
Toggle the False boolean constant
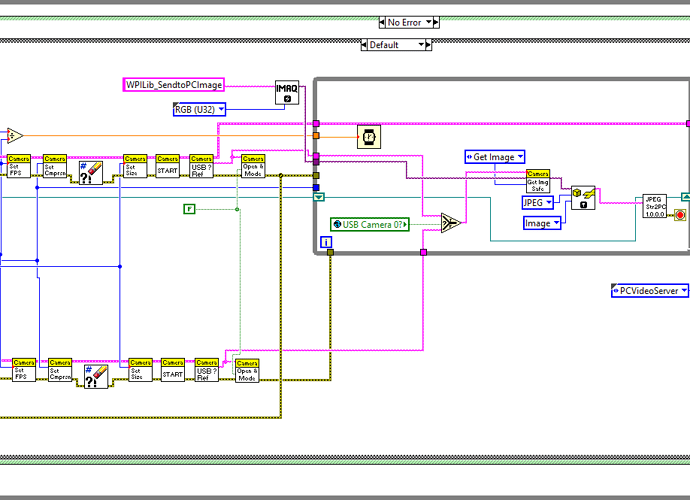pyautogui.click(x=189, y=209)
